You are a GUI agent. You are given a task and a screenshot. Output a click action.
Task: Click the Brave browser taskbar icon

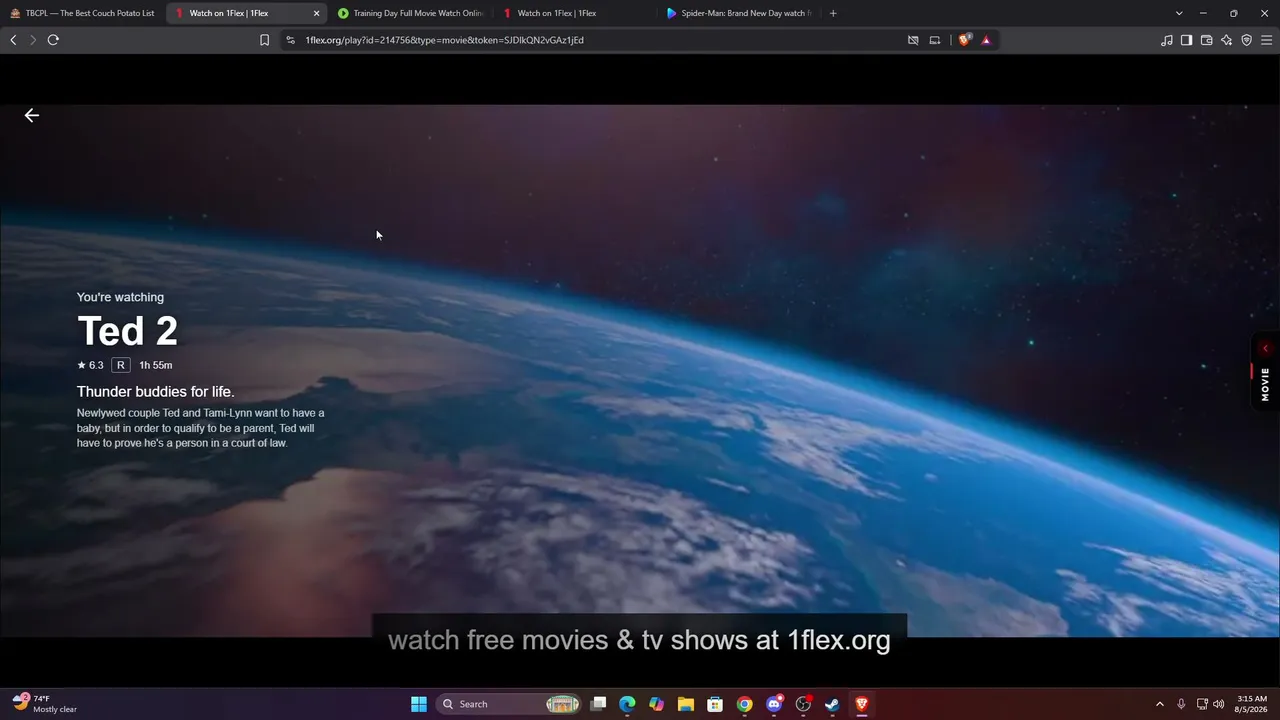tap(861, 704)
